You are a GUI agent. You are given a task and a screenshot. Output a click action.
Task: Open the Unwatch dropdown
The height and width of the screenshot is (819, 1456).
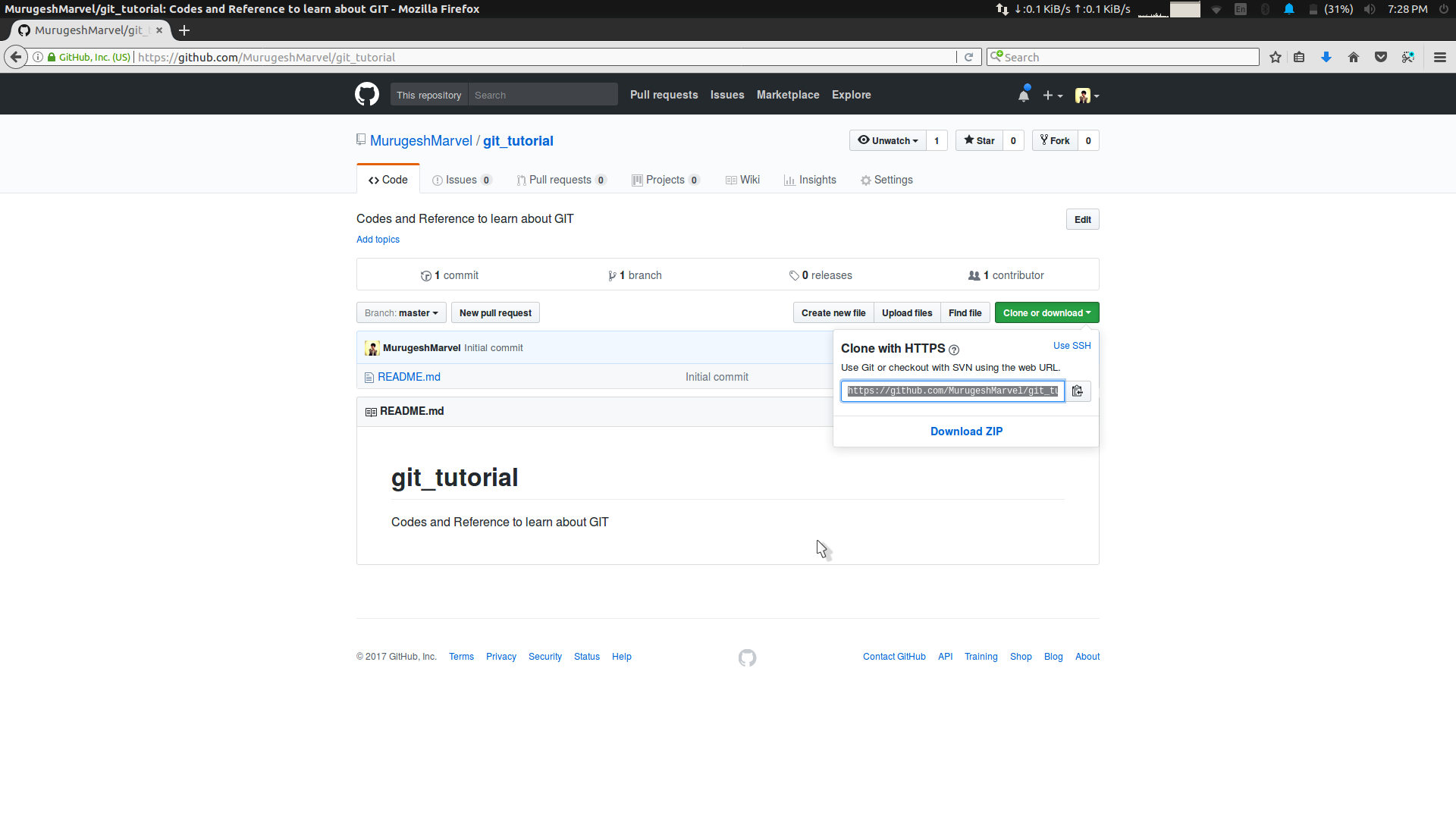pos(888,140)
